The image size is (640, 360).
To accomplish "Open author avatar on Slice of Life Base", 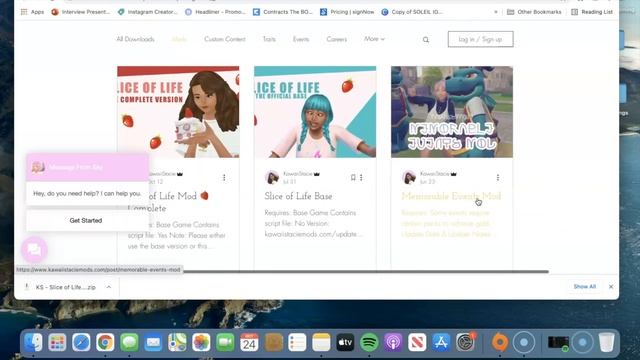I will pos(272,178).
